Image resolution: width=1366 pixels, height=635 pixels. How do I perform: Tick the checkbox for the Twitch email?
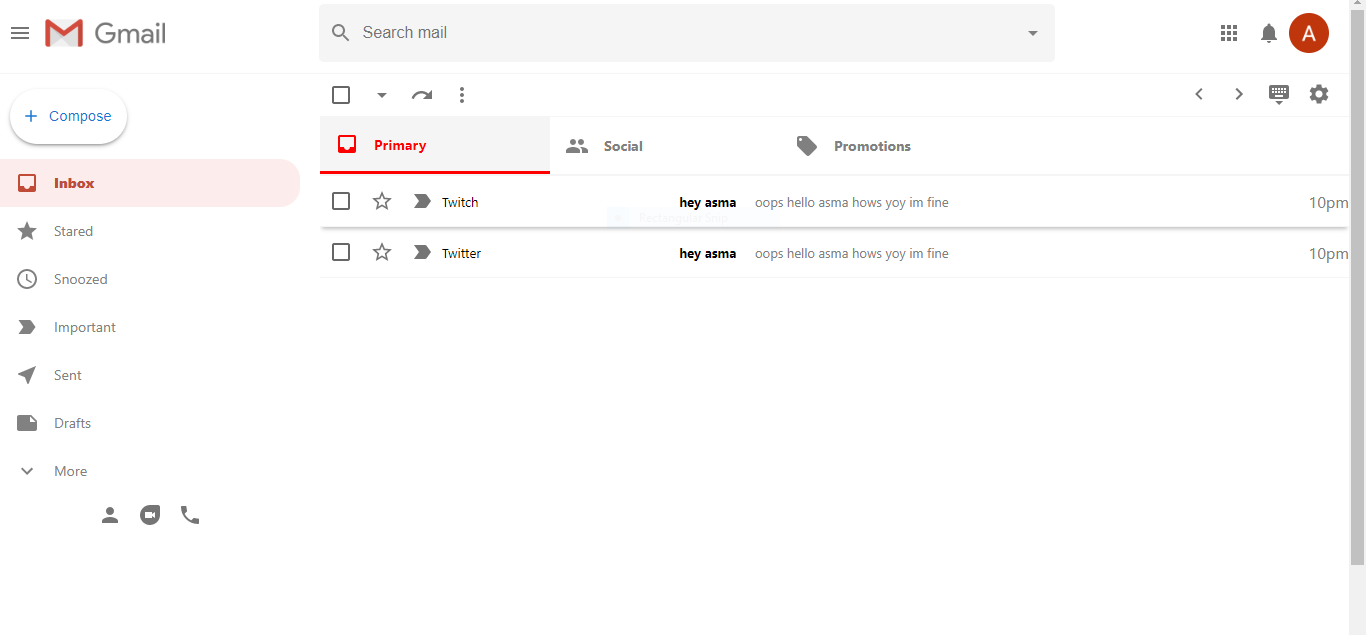[341, 202]
